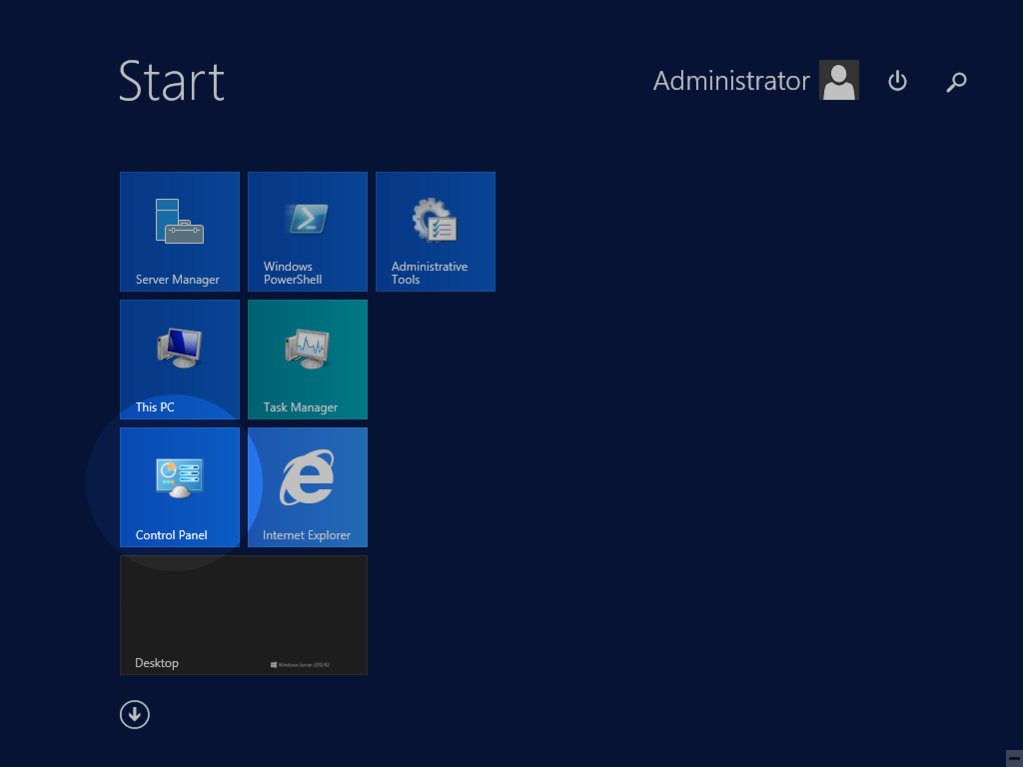The height and width of the screenshot is (767, 1023).
Task: Click the power options icon
Action: 897,81
